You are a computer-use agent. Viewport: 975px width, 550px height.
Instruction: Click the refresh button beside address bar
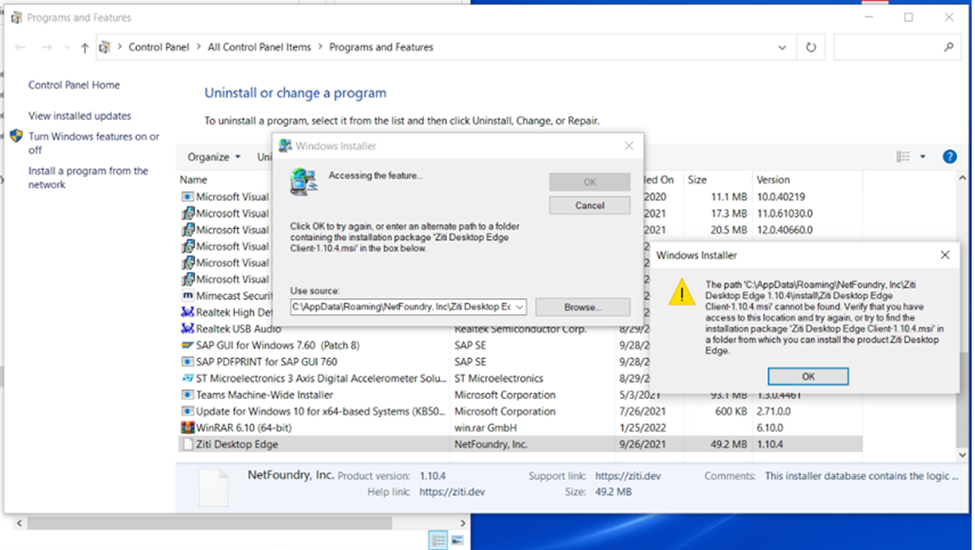(811, 47)
